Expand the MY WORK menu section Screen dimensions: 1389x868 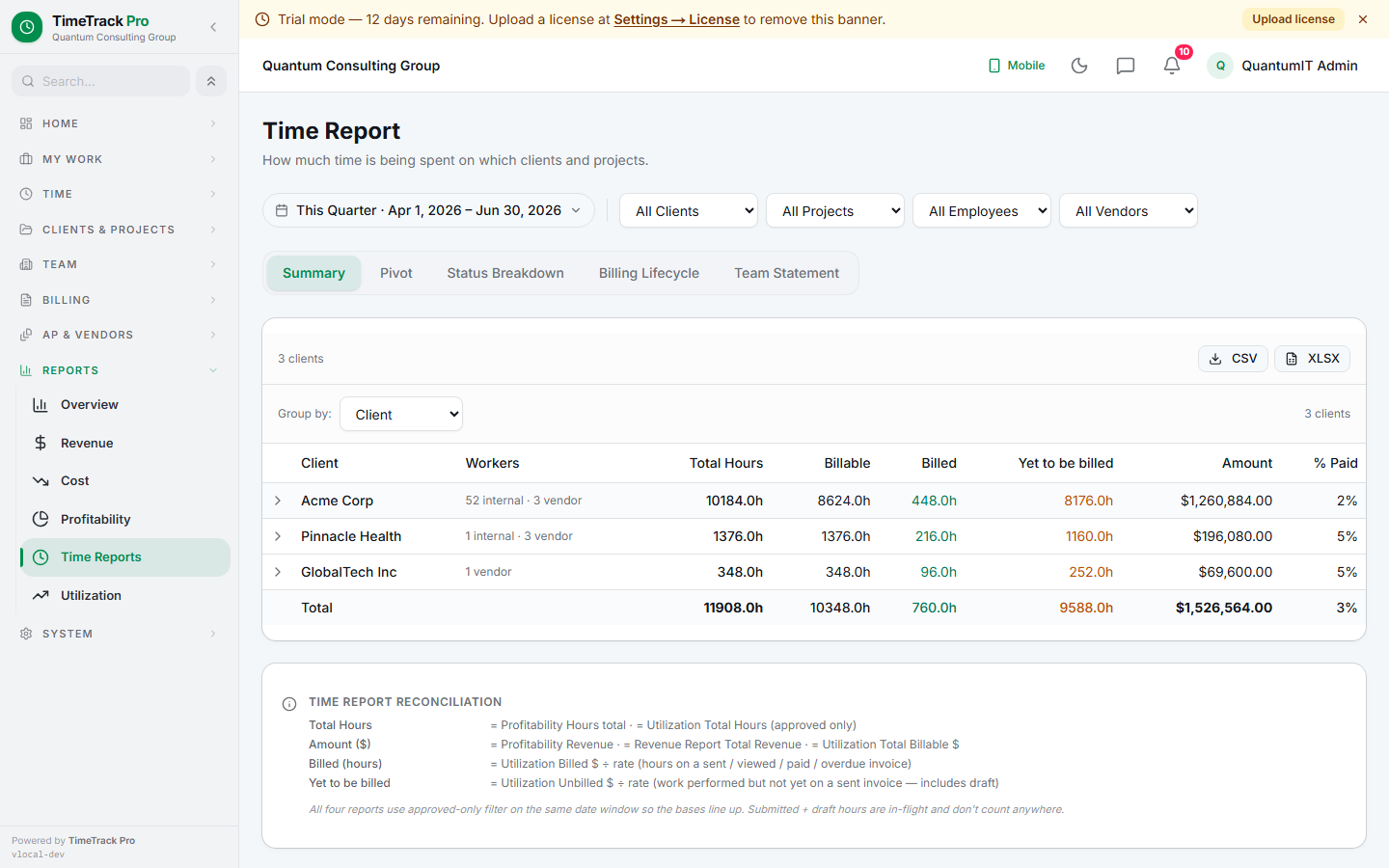click(x=119, y=159)
